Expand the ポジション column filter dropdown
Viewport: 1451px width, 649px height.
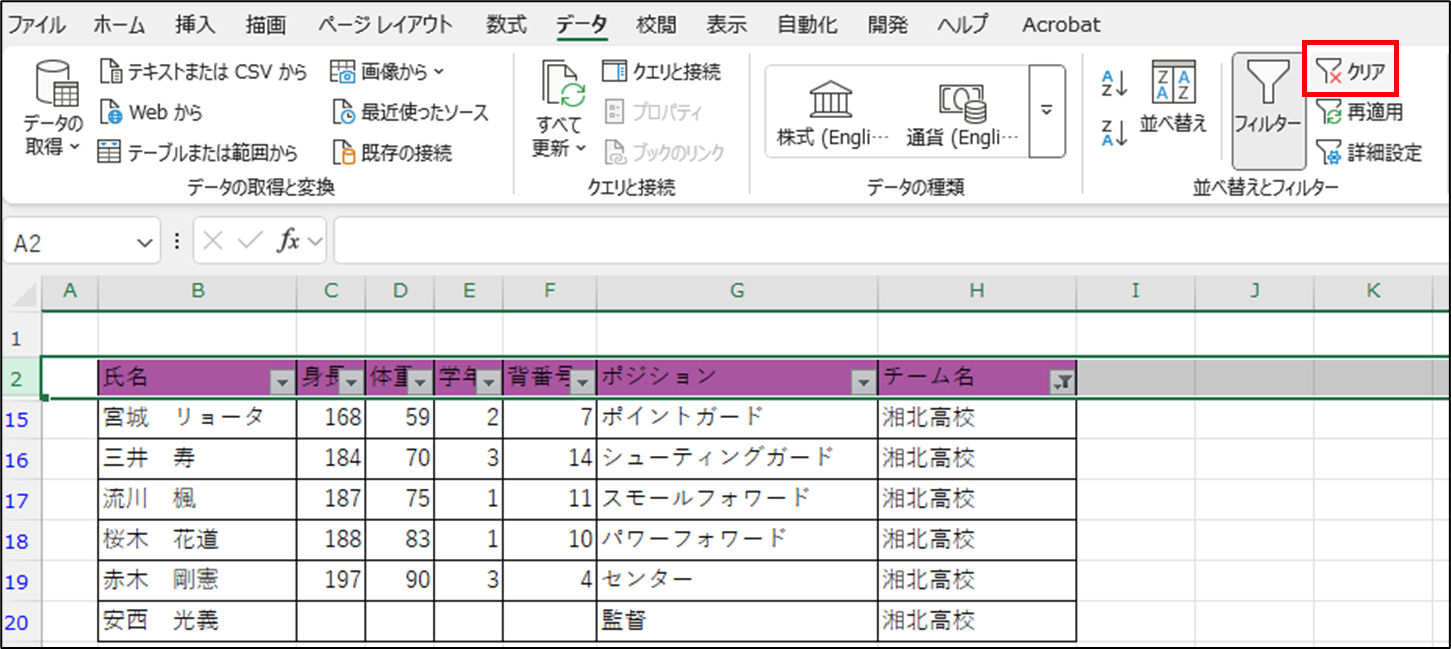pos(863,381)
